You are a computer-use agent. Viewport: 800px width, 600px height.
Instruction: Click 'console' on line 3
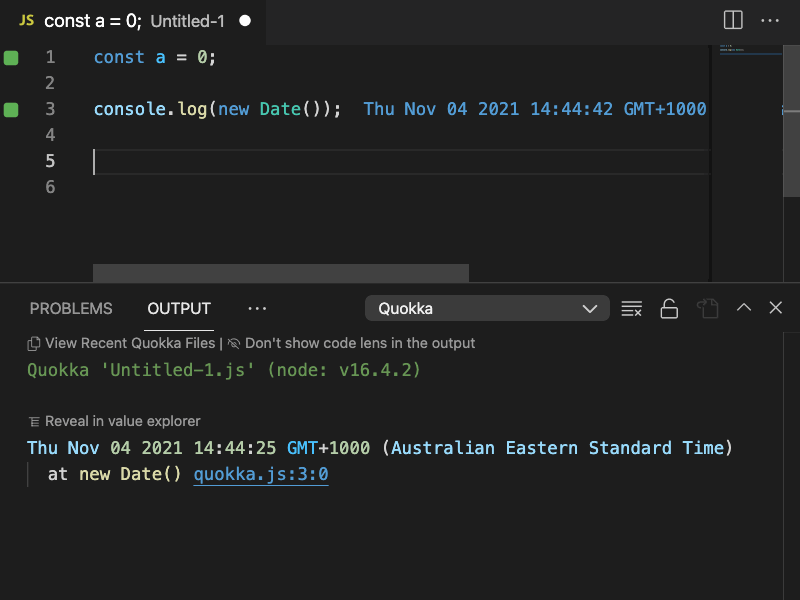pos(130,109)
